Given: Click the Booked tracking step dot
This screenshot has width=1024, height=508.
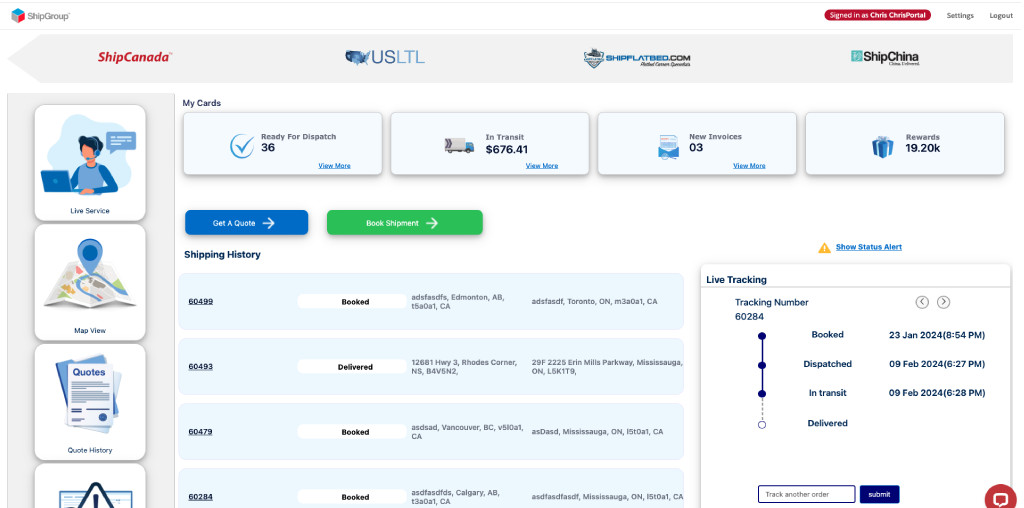Looking at the screenshot, I should click(761, 336).
